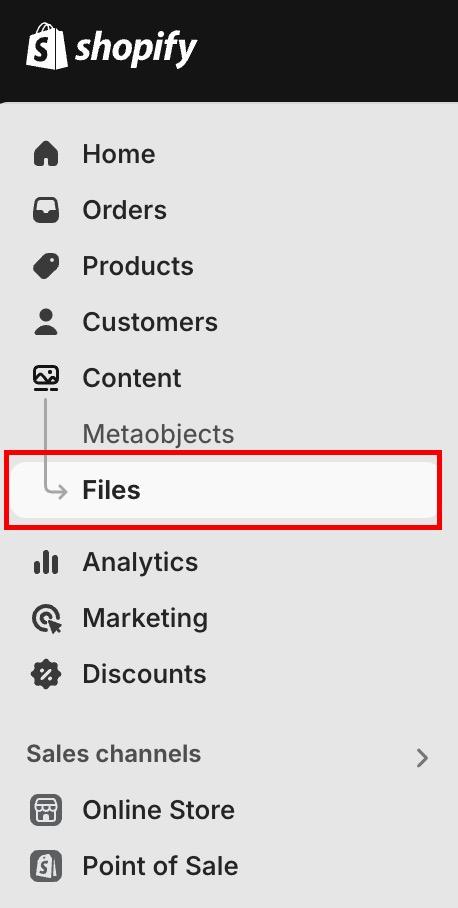This screenshot has height=908, width=458.
Task: Open the Metaobjects submenu item
Action: 158,434
